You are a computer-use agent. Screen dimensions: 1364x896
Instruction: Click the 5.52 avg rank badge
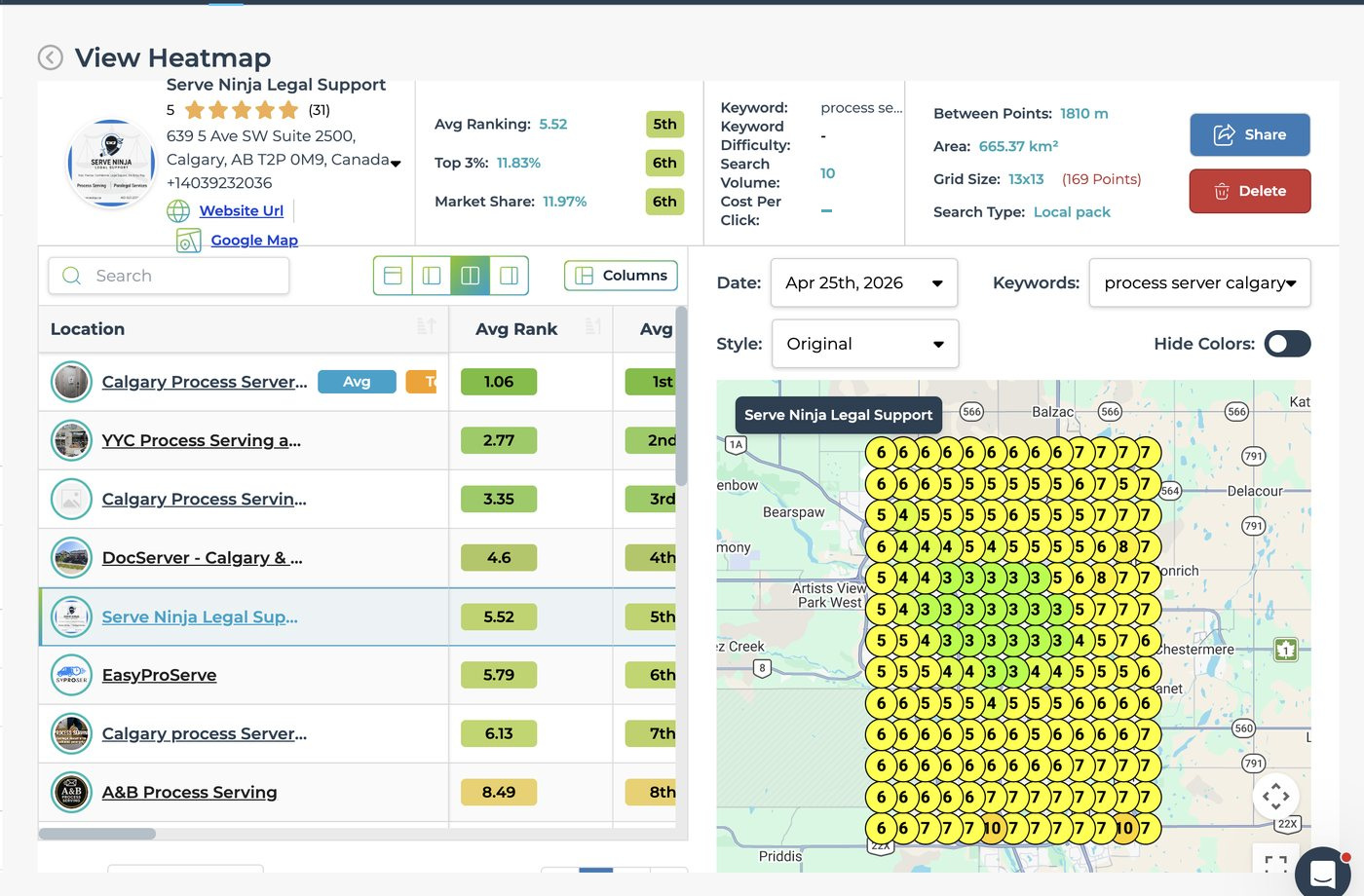(499, 616)
